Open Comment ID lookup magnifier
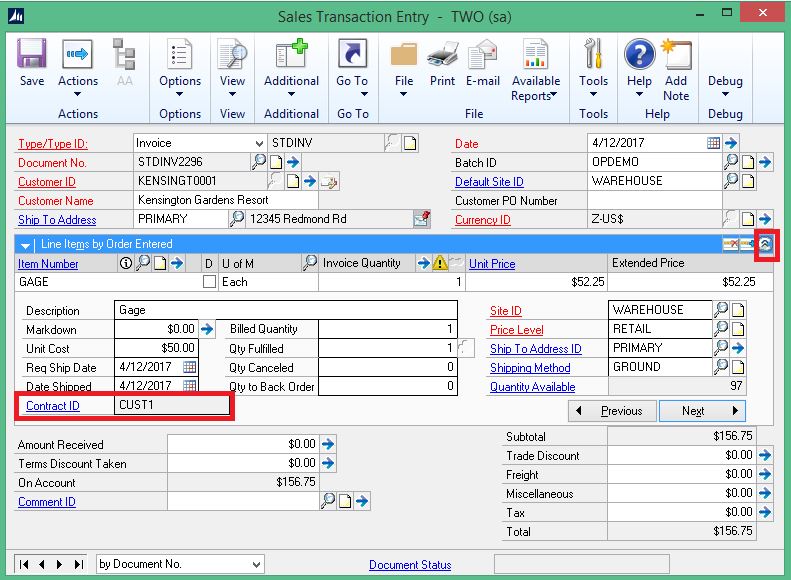The image size is (791, 580). click(328, 501)
